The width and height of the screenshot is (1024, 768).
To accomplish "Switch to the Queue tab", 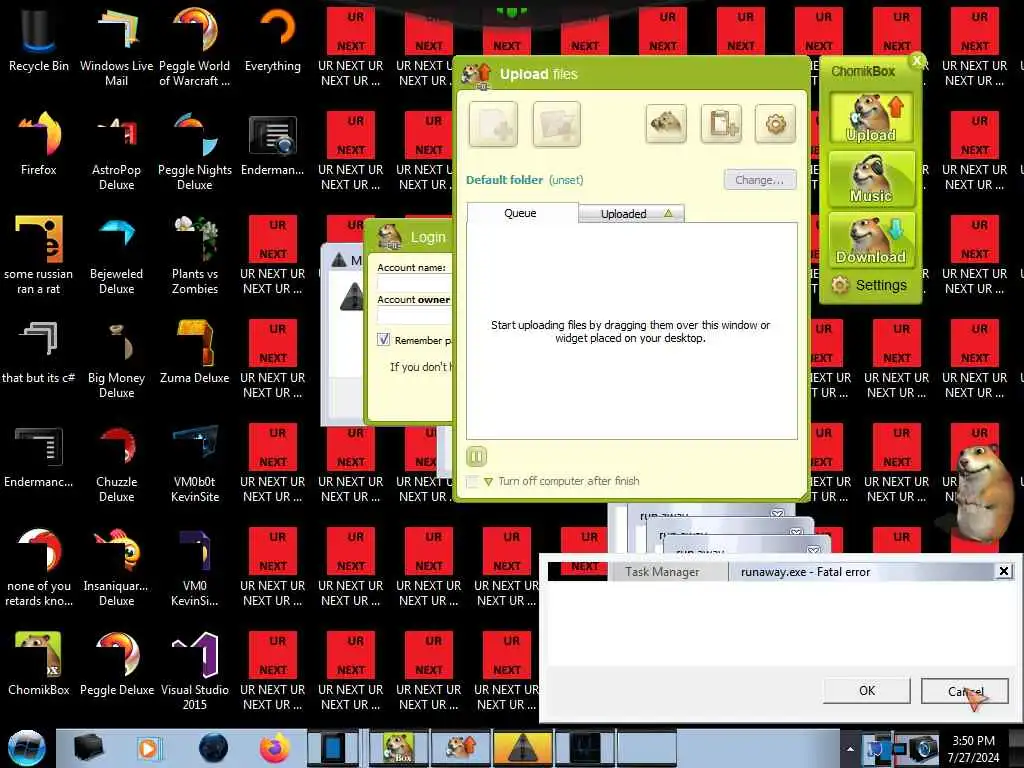I will pos(521,213).
